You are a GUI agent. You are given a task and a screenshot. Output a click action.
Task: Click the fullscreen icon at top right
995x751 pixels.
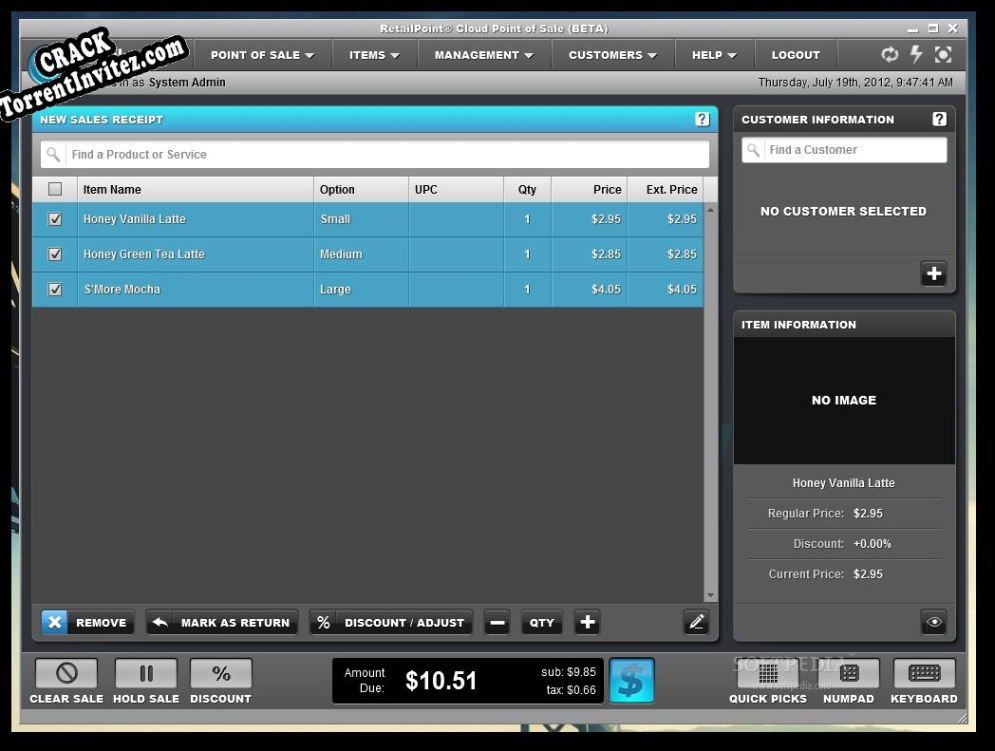(943, 55)
